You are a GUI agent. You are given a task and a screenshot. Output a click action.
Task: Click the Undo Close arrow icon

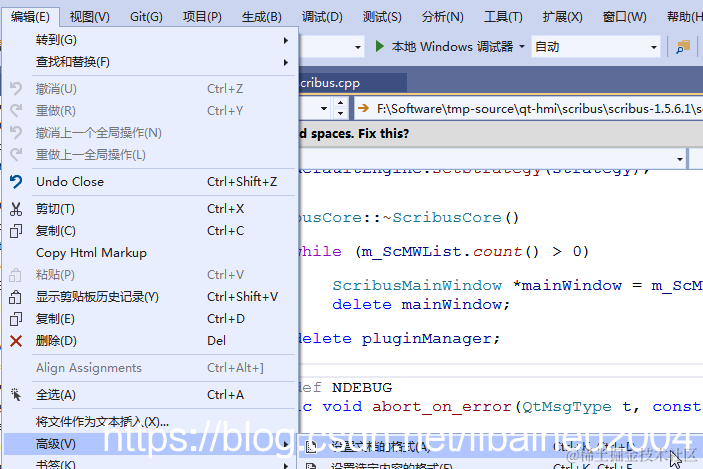(16, 182)
